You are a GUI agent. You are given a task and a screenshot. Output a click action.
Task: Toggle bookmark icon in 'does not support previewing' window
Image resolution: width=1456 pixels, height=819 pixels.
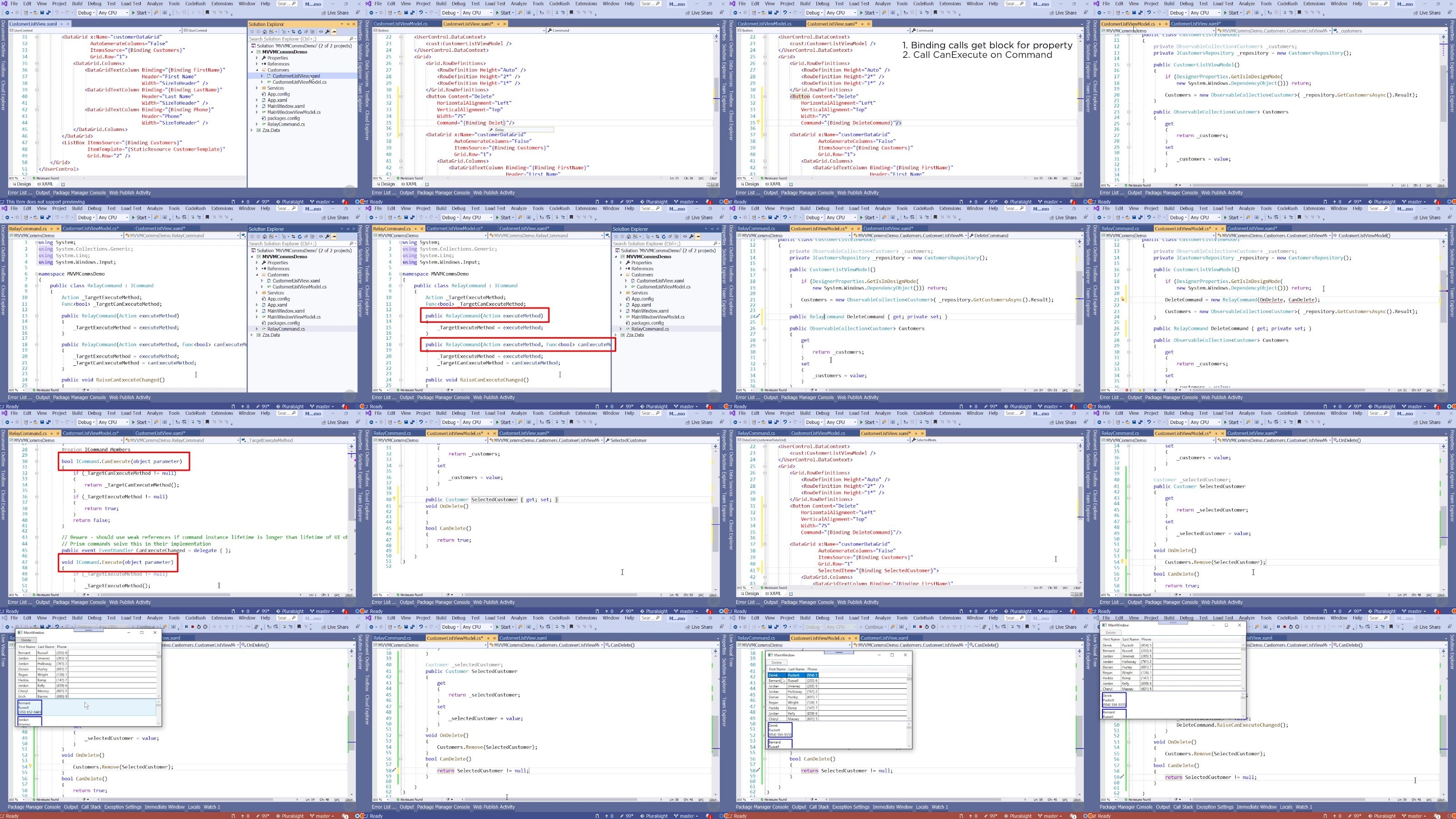(207, 12)
